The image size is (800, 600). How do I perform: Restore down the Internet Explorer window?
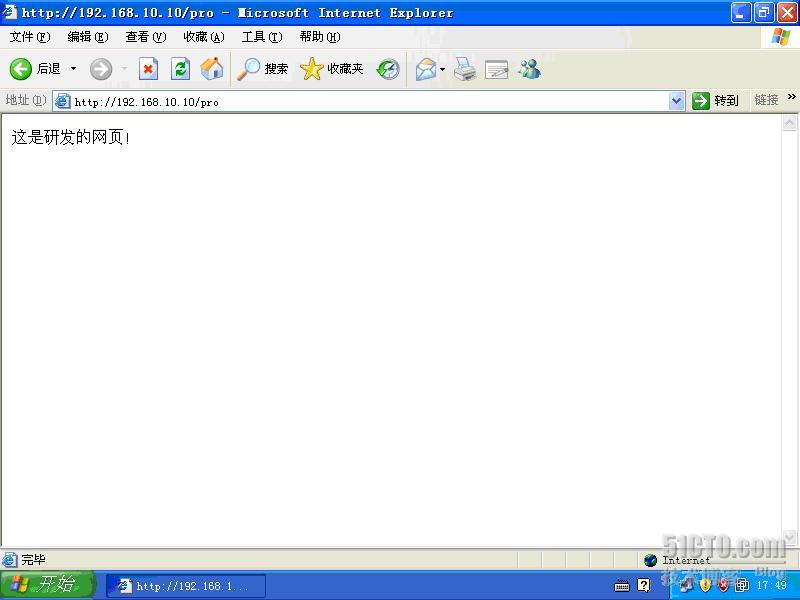[764, 13]
